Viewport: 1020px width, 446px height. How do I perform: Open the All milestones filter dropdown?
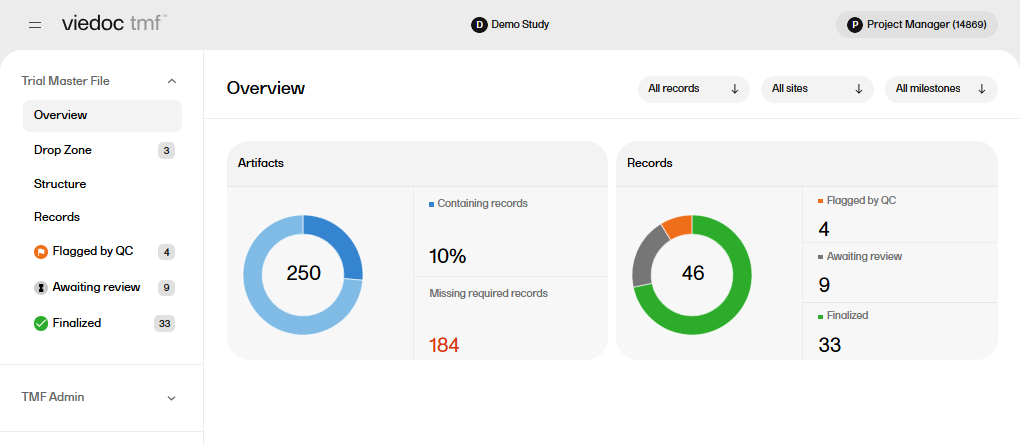click(940, 89)
